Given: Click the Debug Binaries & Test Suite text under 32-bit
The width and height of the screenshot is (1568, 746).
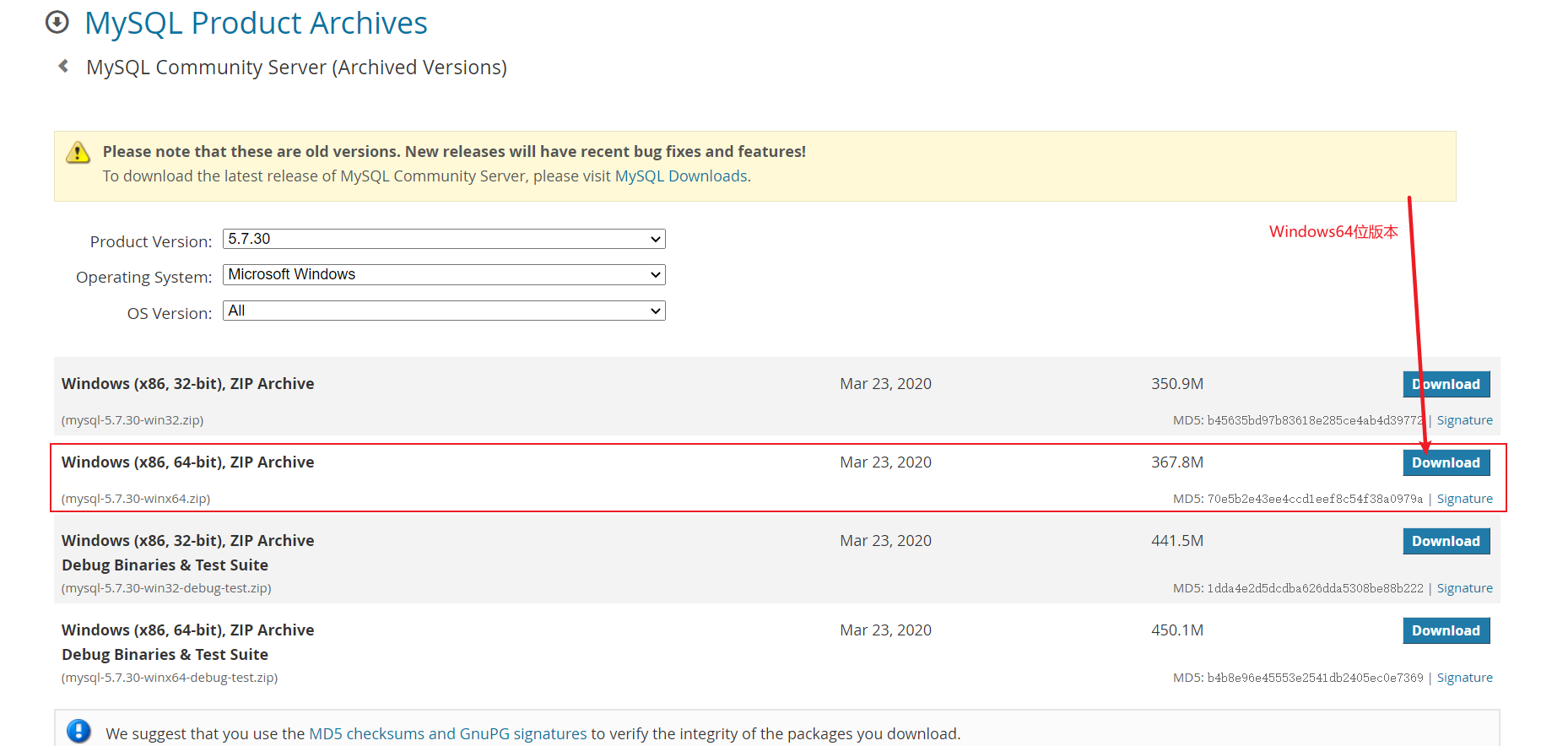Looking at the screenshot, I should coord(165,565).
